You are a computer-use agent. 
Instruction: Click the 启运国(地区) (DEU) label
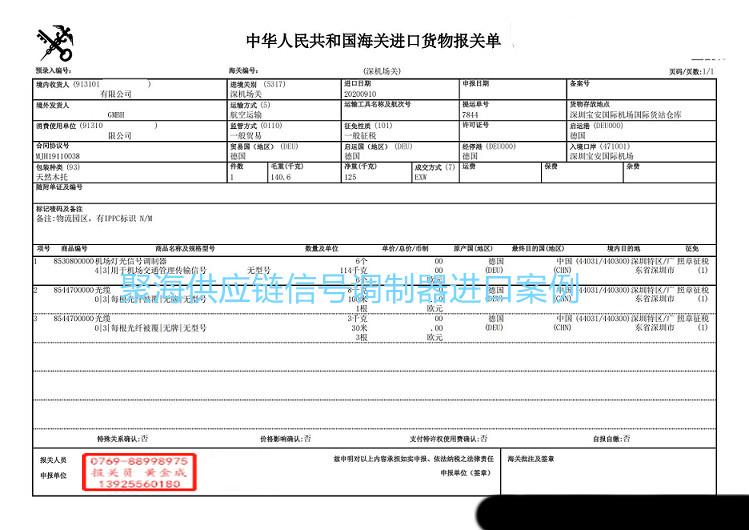click(378, 147)
